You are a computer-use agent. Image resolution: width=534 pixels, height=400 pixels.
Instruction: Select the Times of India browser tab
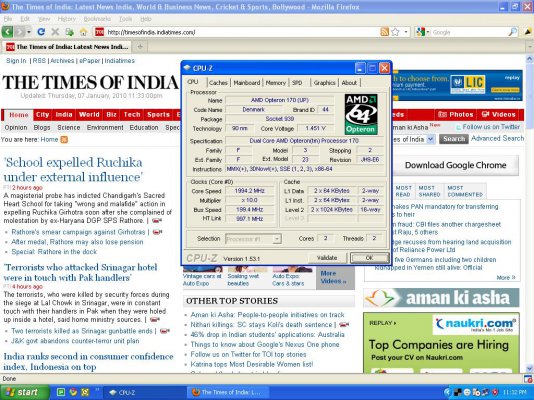[67, 47]
